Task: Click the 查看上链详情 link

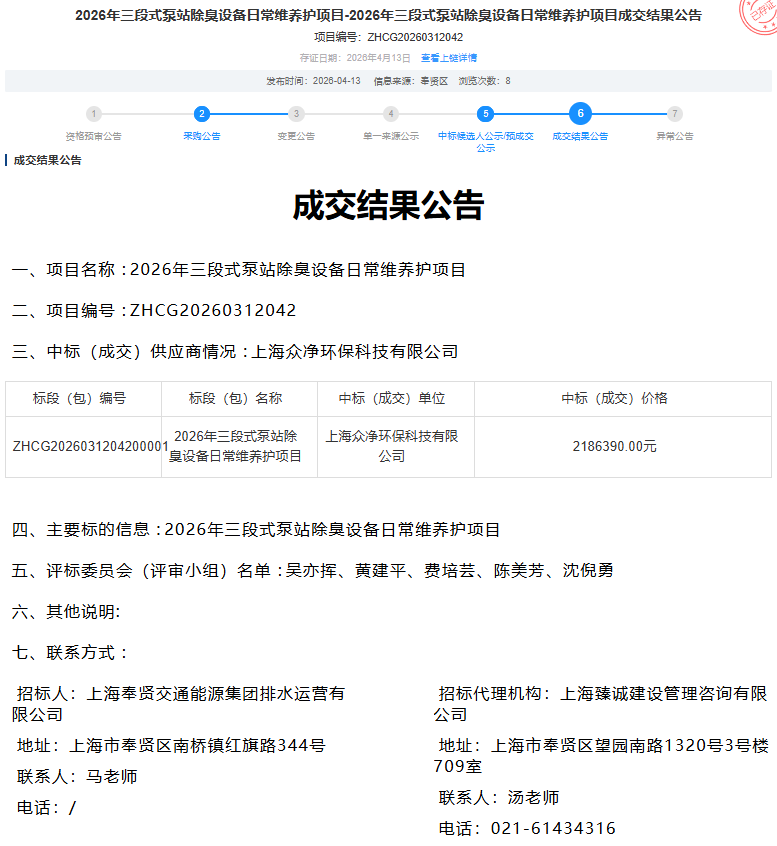Action: click(449, 58)
